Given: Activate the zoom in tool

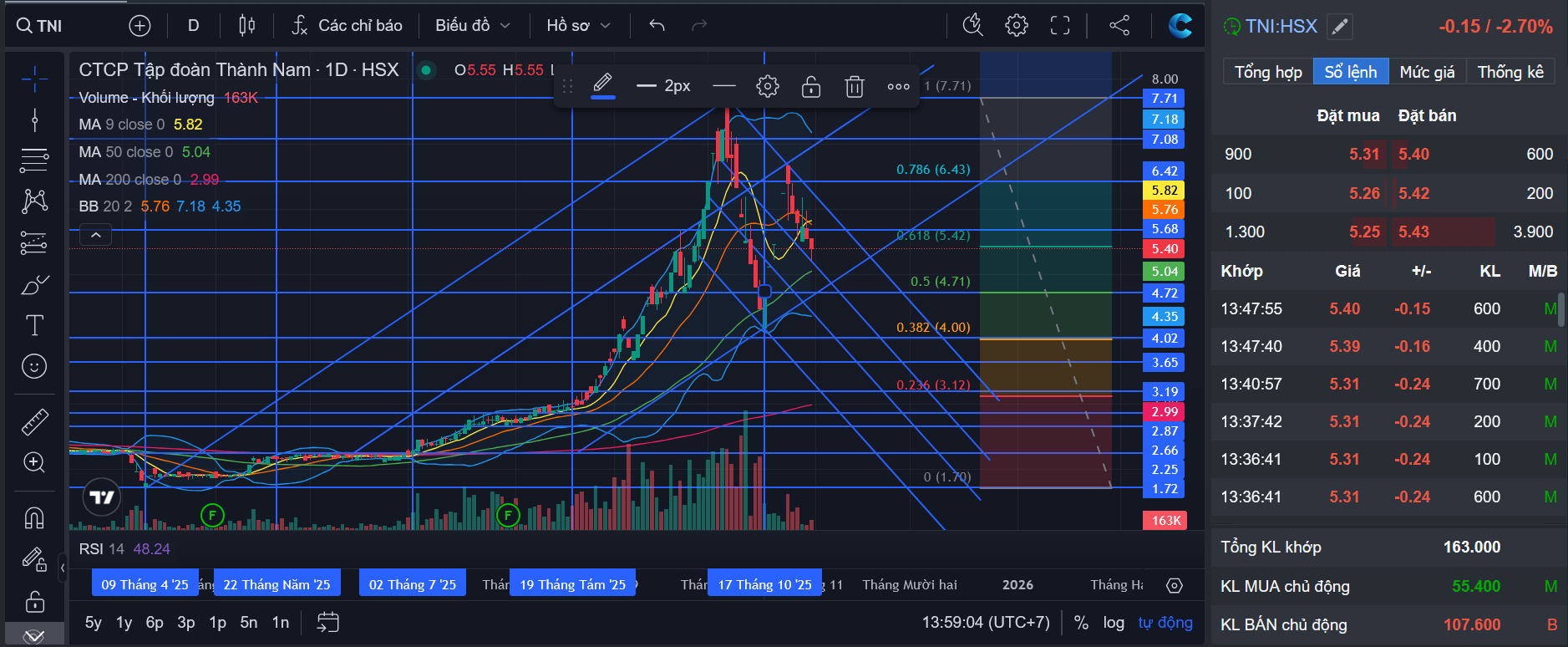Looking at the screenshot, I should coord(34,462).
